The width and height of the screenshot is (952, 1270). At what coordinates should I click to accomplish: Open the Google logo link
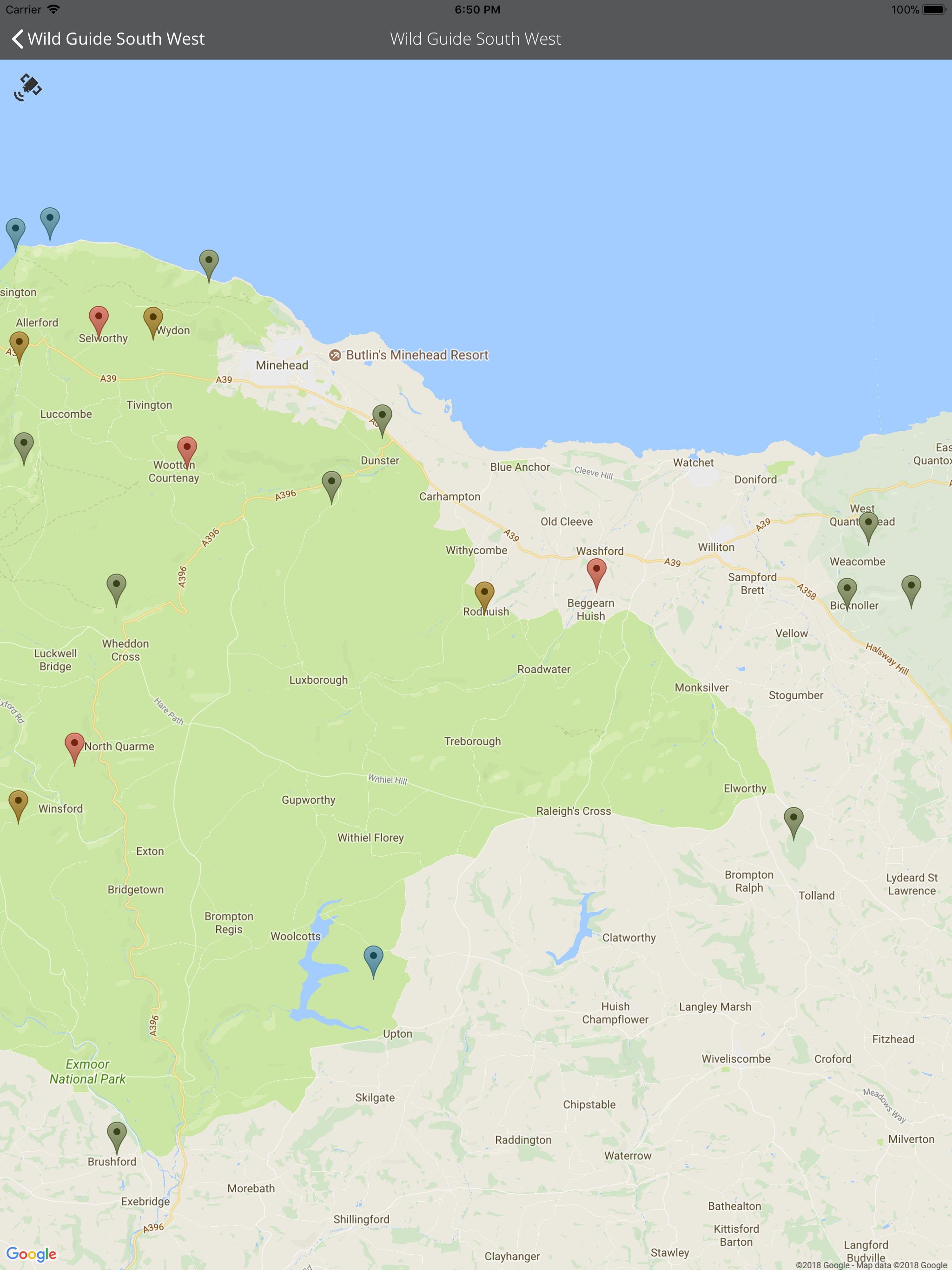coord(32,1255)
